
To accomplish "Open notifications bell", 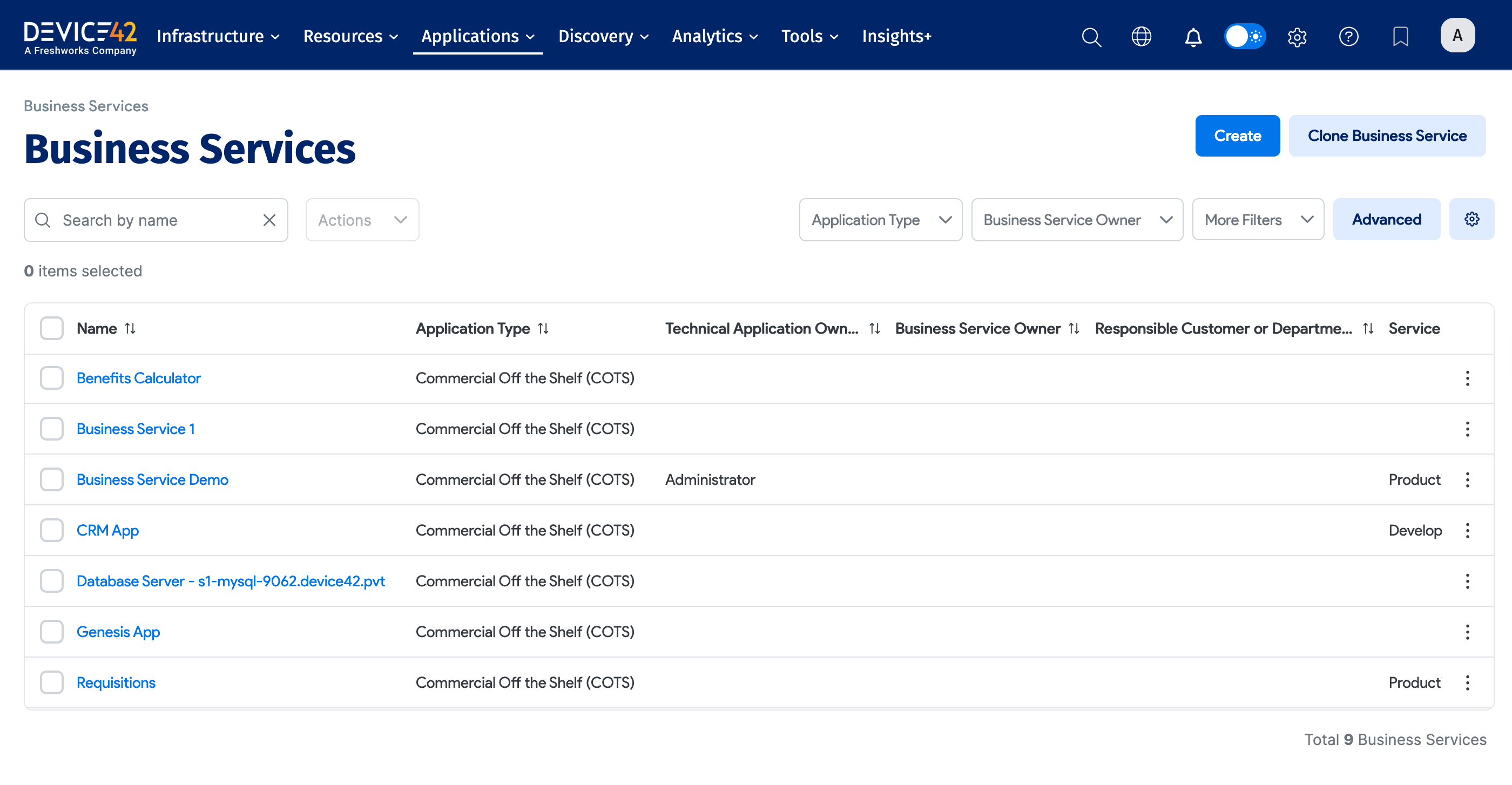I will coord(1193,36).
